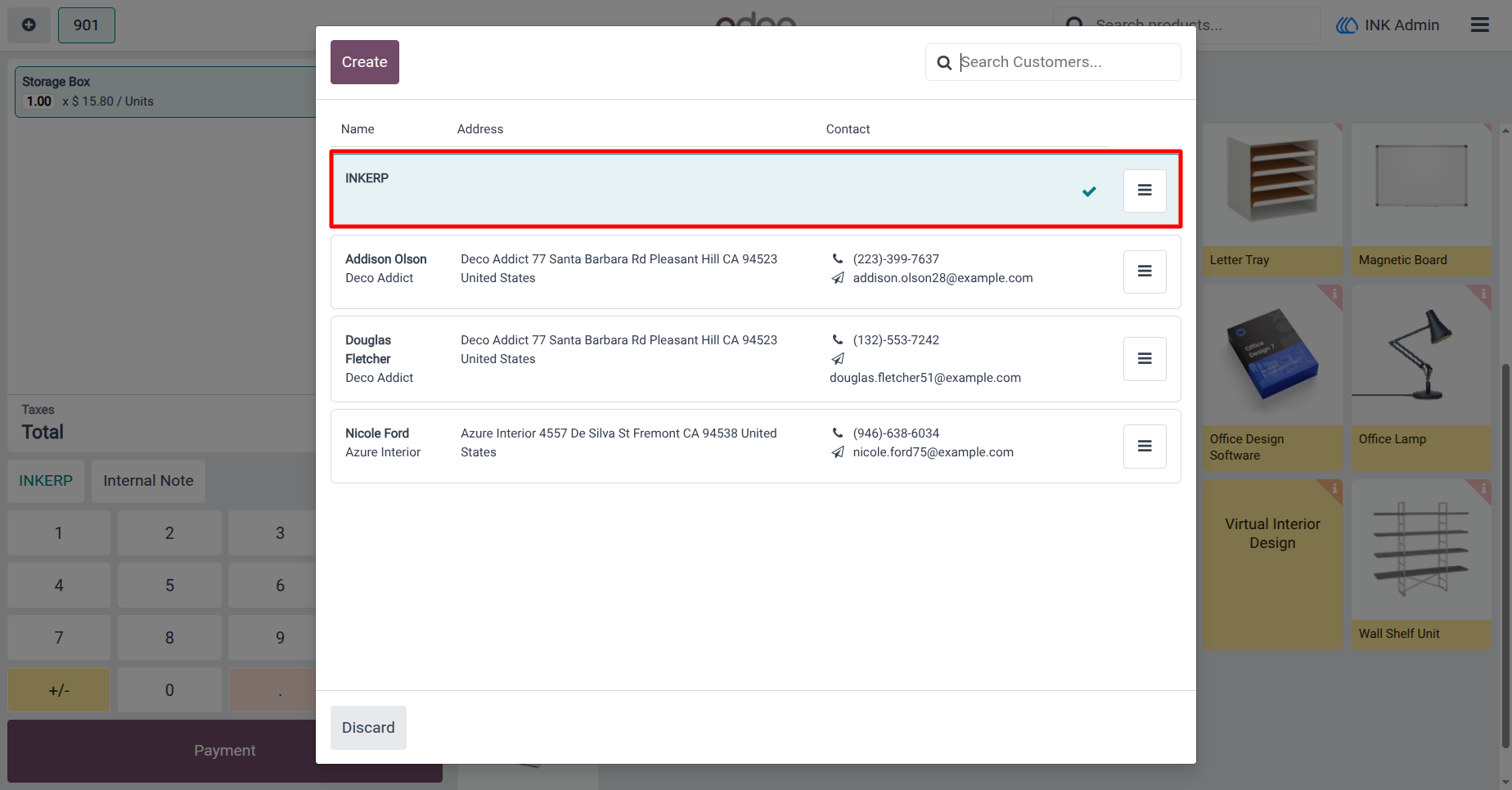Click Addison Olson's phone icon
The image size is (1512, 790).
[x=838, y=258]
